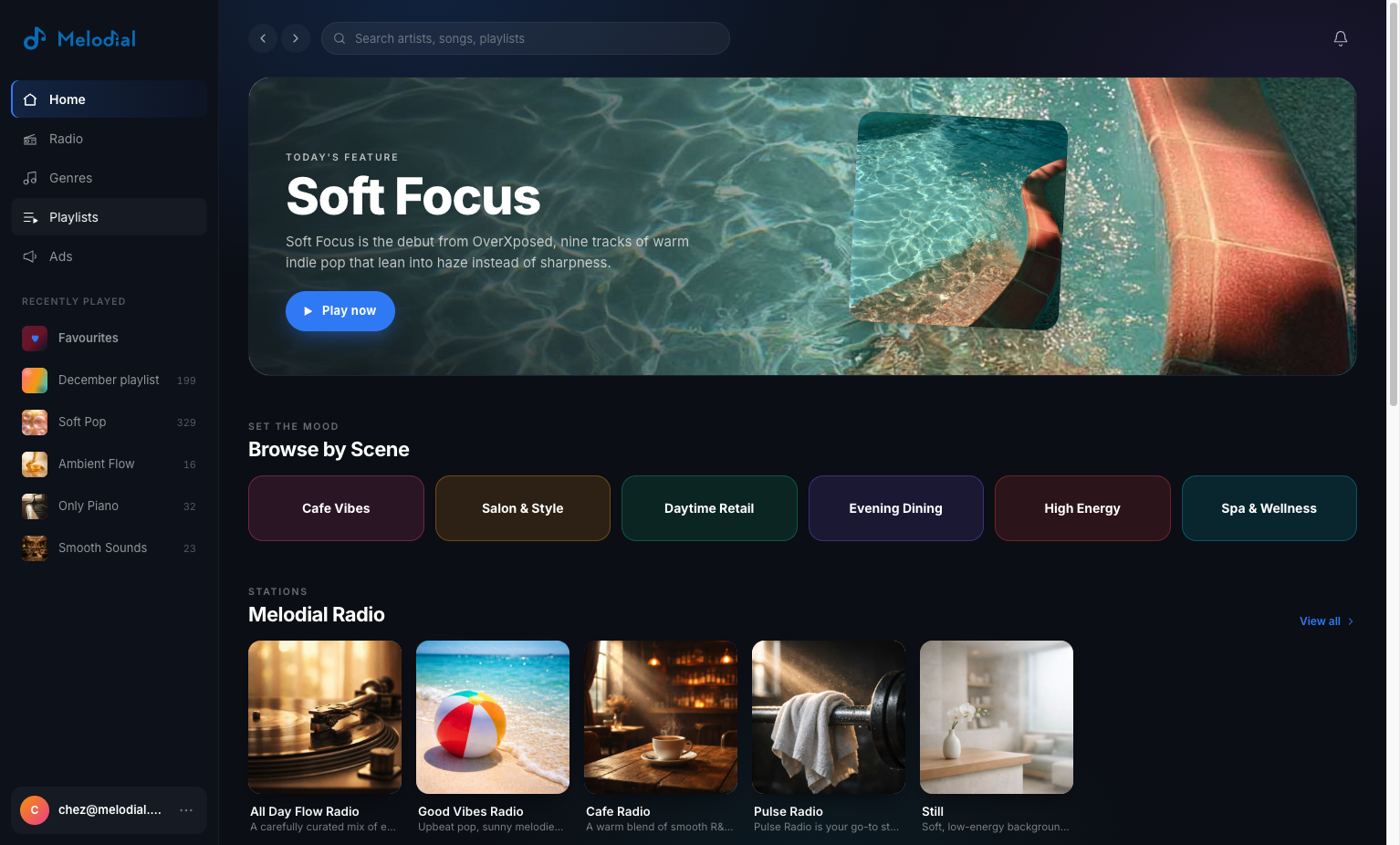Click Ambient Flow cover icon
Screen dimensions: 1400x845
pos(35,464)
